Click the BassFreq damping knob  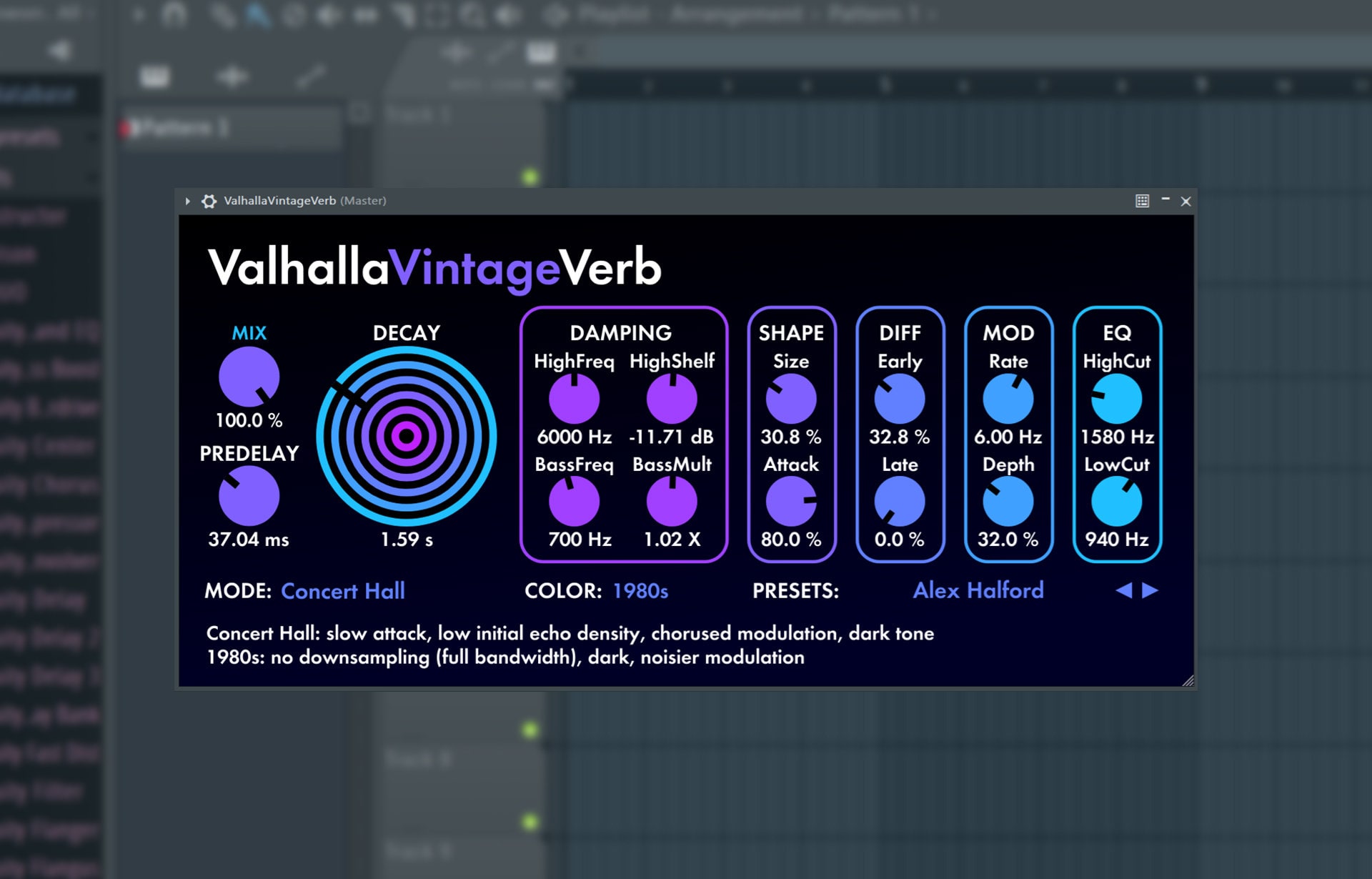coord(574,502)
